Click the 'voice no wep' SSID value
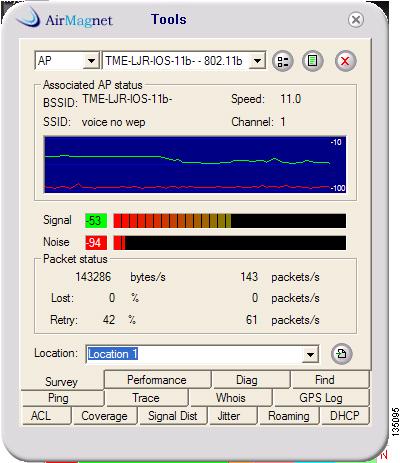 point(113,122)
